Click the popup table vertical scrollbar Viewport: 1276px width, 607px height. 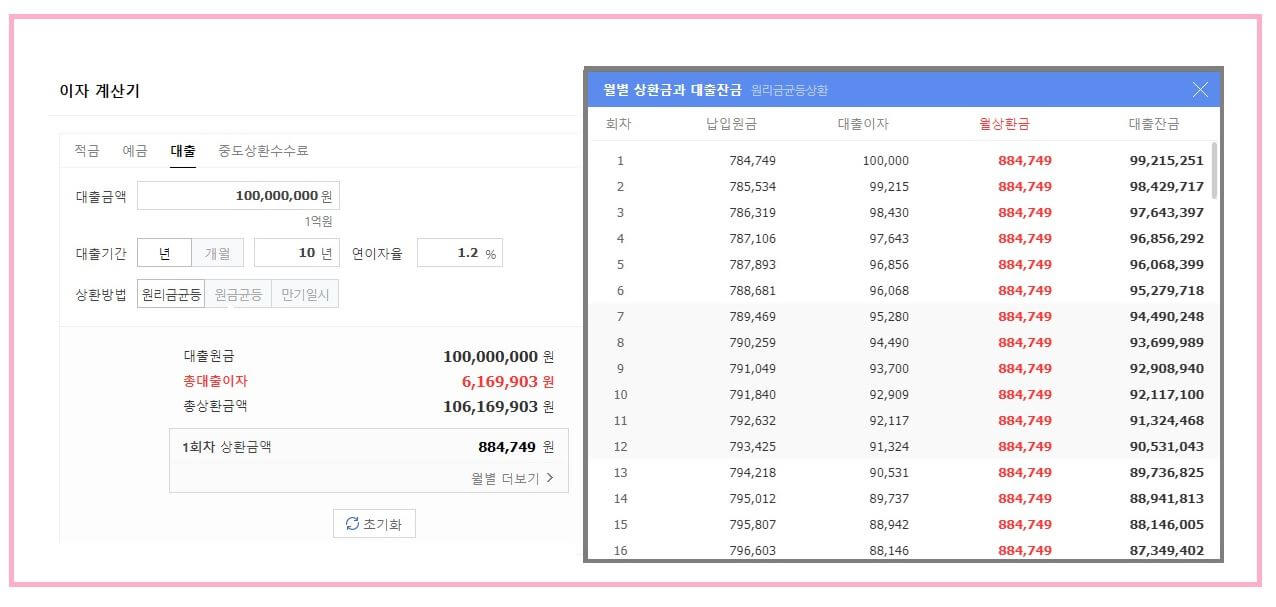coord(1214,170)
